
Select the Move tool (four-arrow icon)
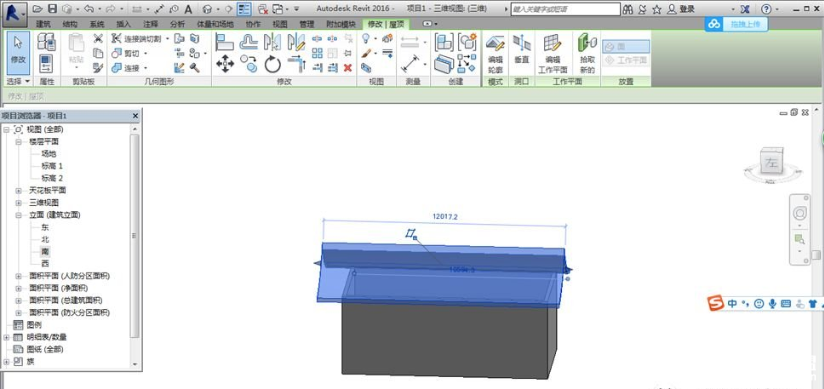tap(225, 64)
